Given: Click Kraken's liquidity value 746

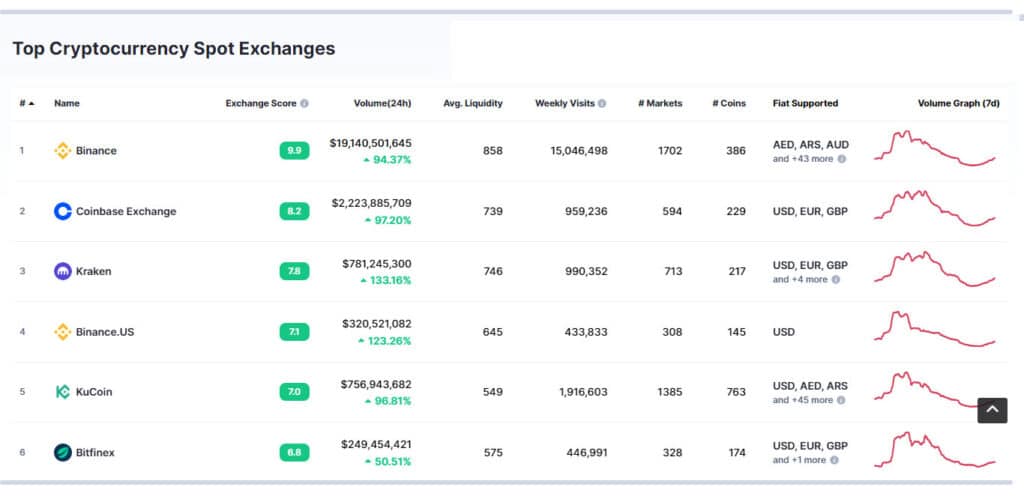Looking at the screenshot, I should pyautogui.click(x=493, y=271).
